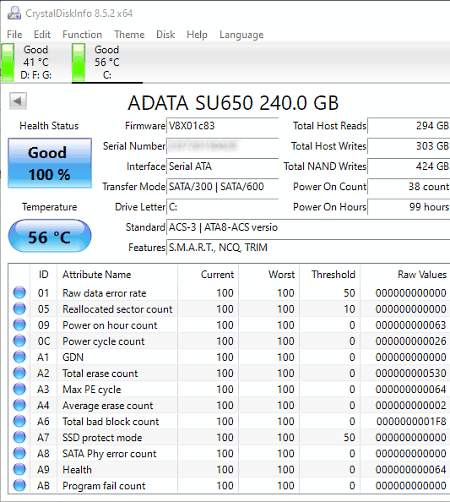Click the Current column header
The height and width of the screenshot is (502, 450).
pos(208,274)
